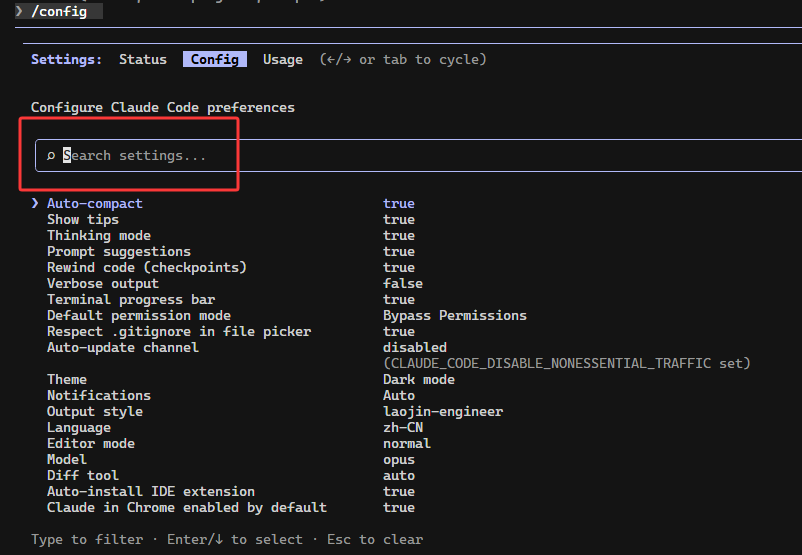Change the Bypass Permissions value
The height and width of the screenshot is (555, 802).
455,316
